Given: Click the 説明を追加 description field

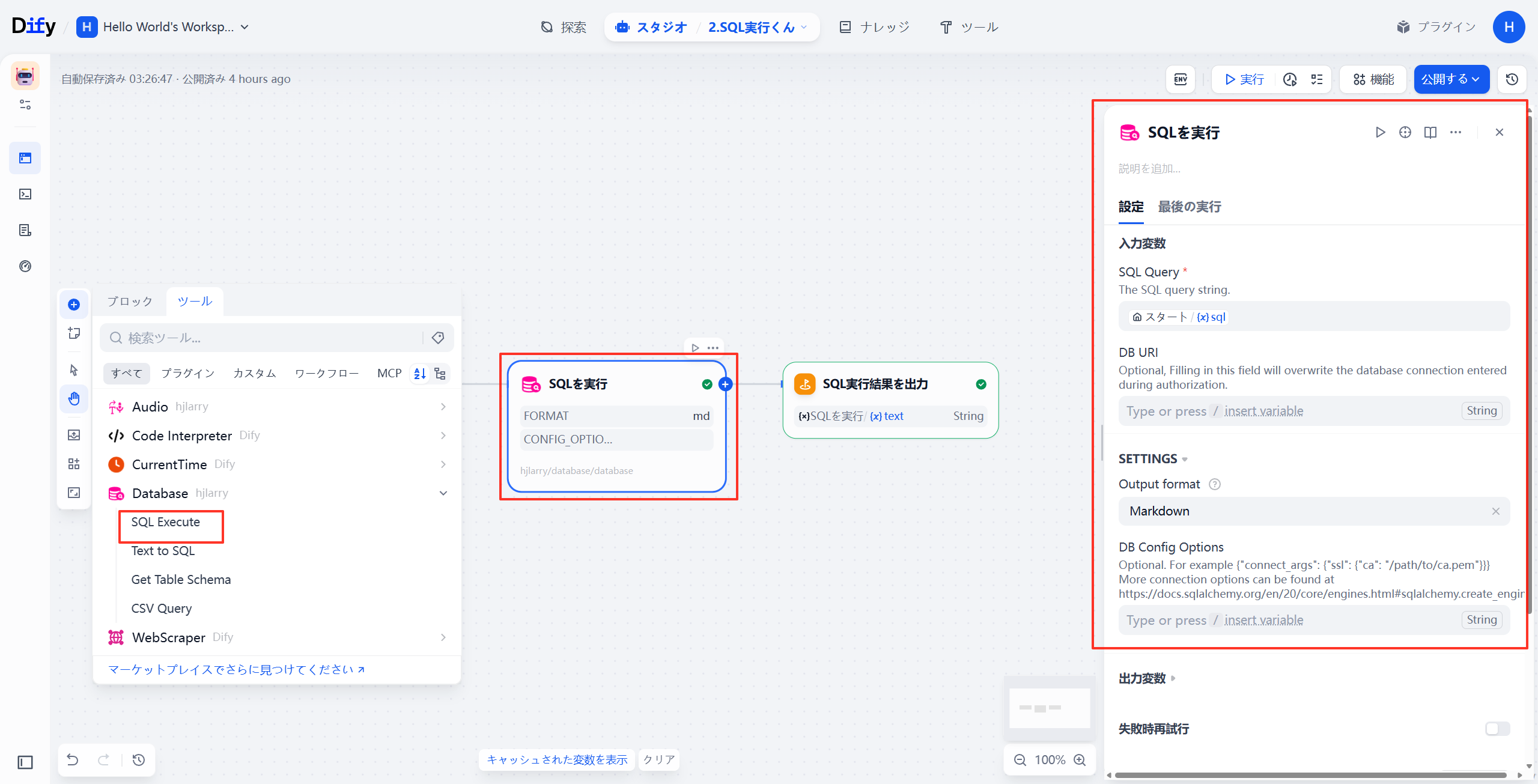Looking at the screenshot, I should tap(1149, 168).
